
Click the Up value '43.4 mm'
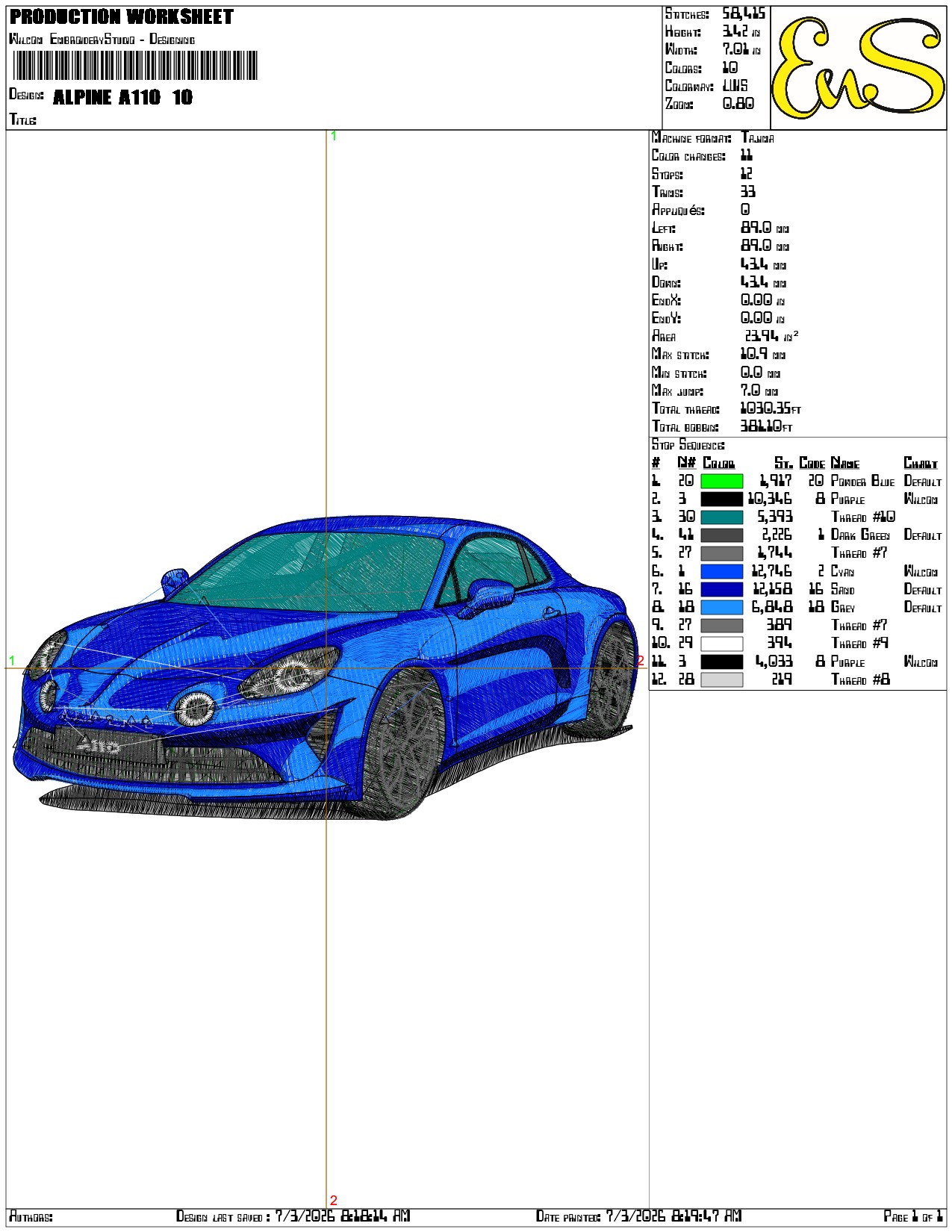coord(763,264)
